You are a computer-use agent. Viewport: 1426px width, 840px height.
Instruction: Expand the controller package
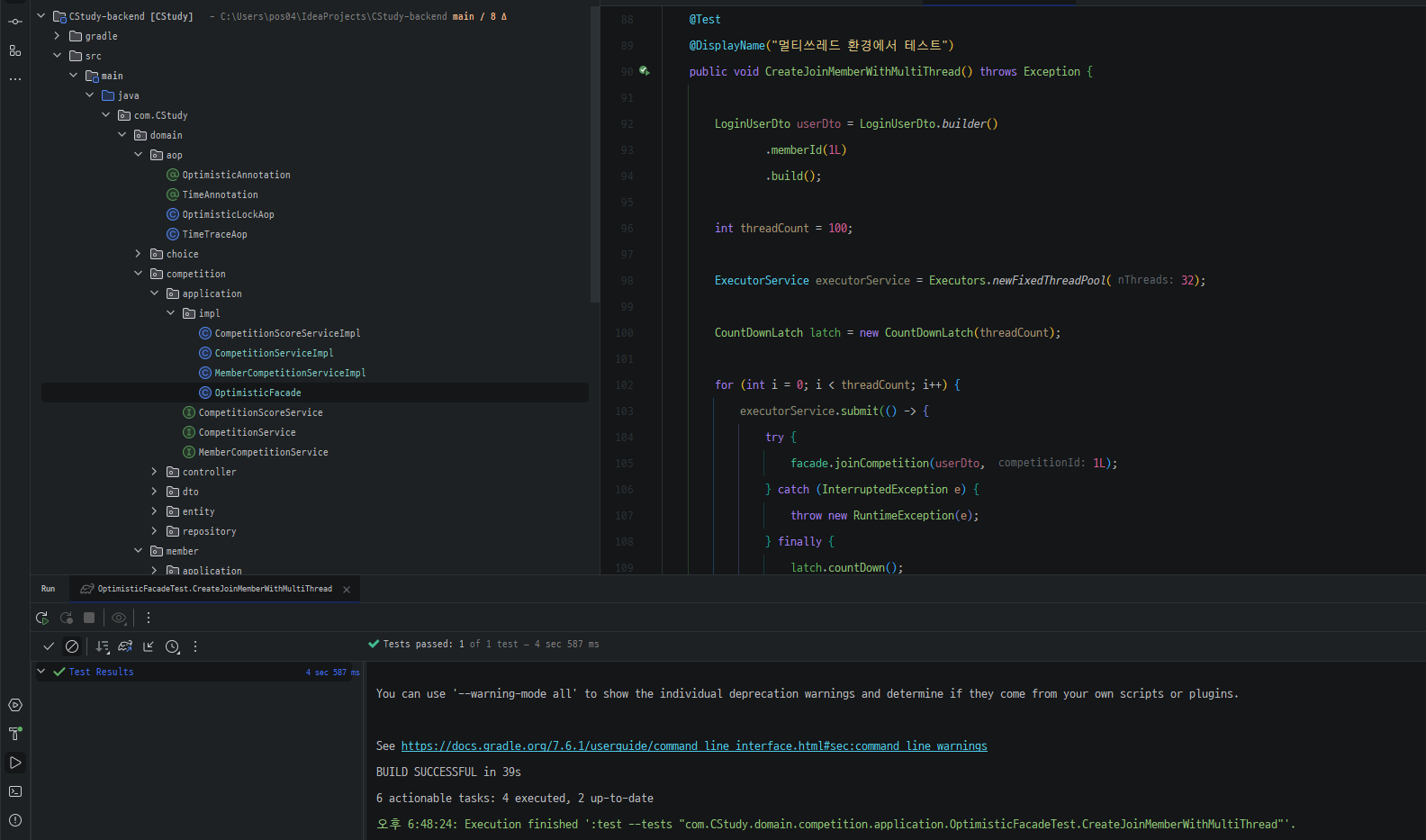[x=154, y=472]
